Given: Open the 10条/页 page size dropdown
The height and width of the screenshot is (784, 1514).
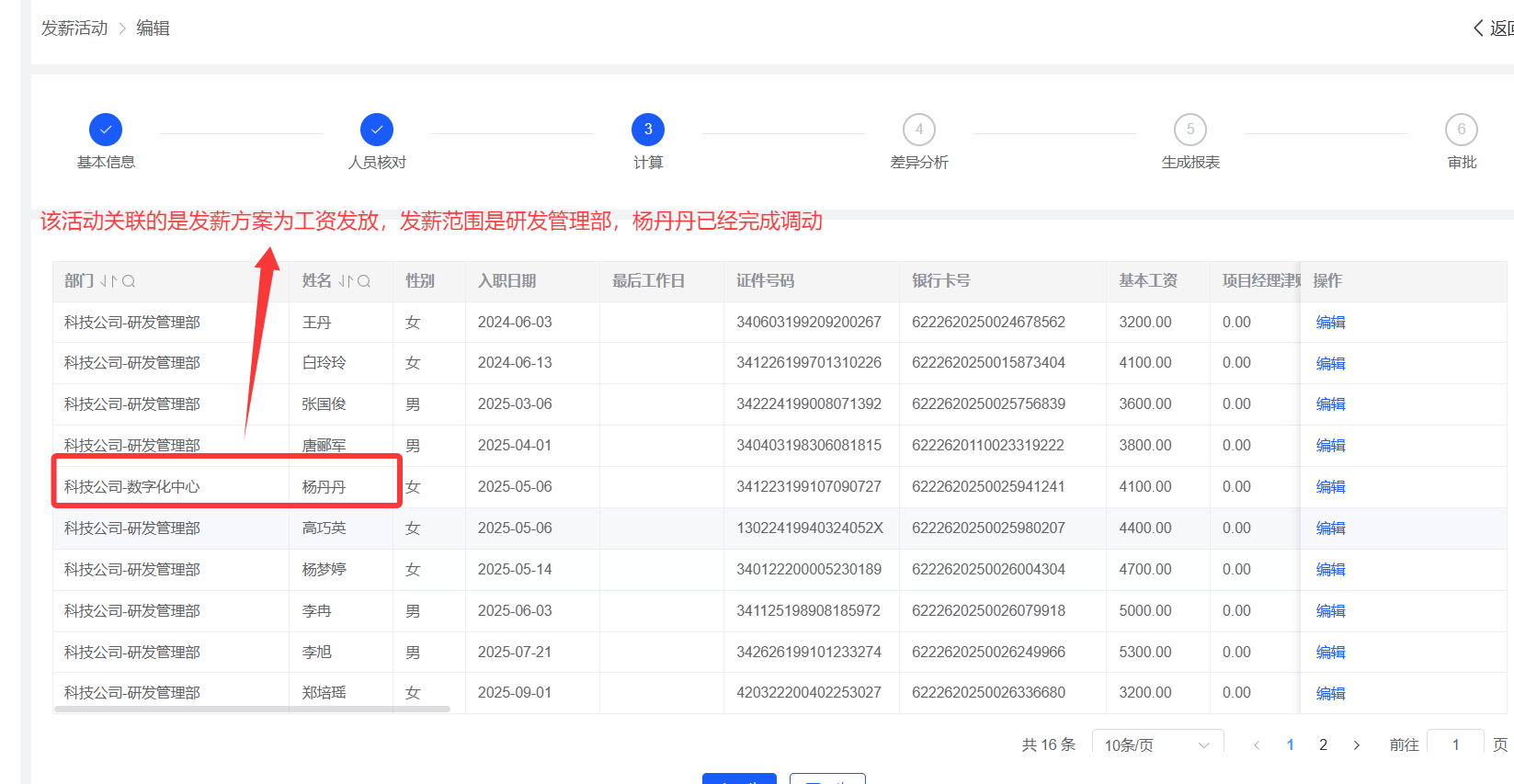Looking at the screenshot, I should click(1156, 745).
